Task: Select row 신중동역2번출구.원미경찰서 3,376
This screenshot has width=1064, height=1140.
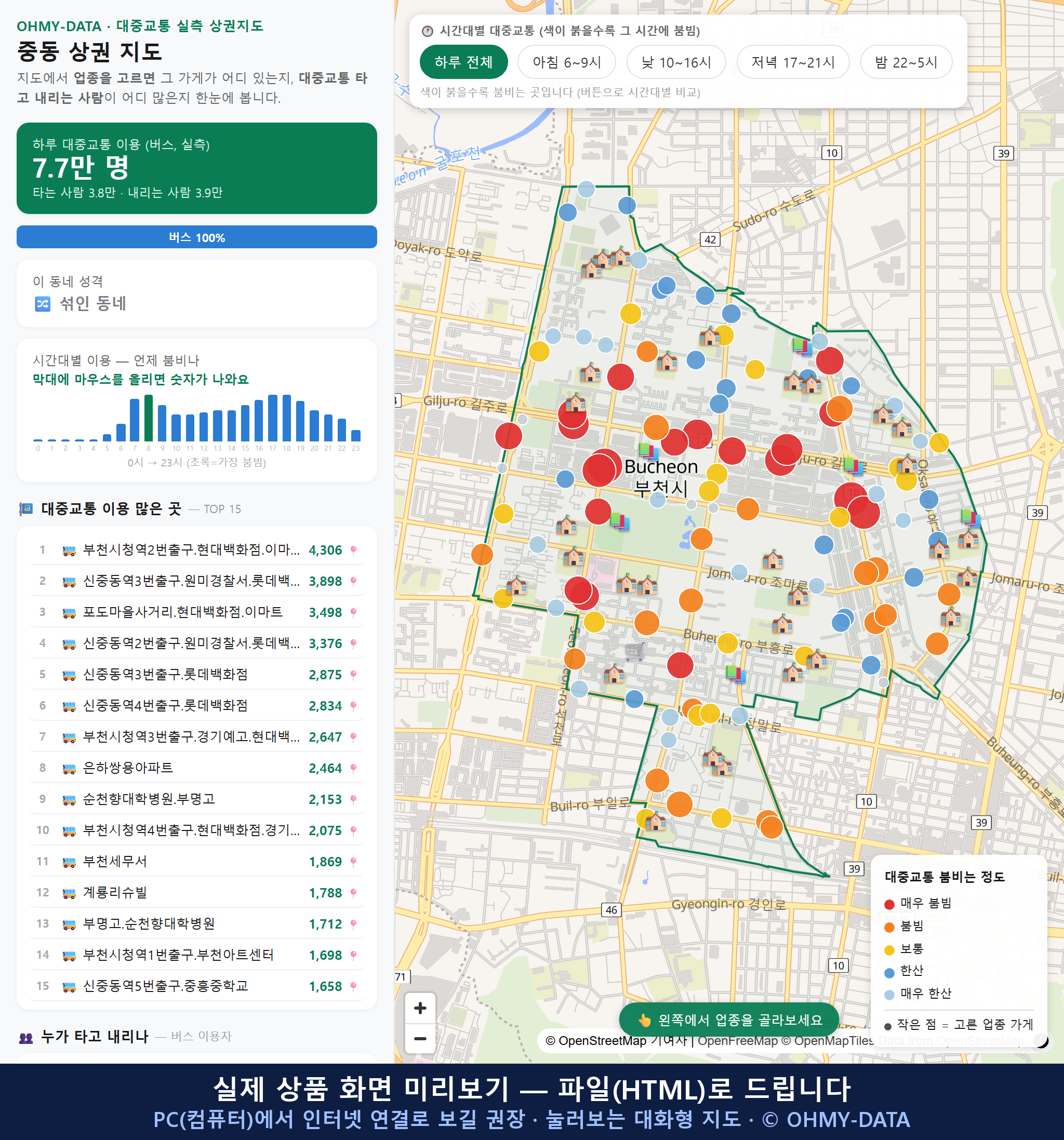Action: (197, 643)
